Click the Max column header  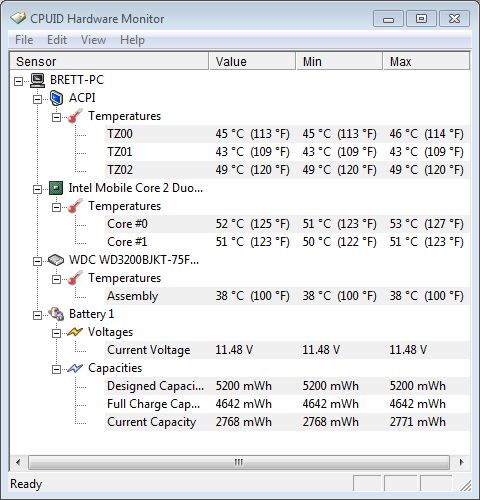click(x=426, y=61)
